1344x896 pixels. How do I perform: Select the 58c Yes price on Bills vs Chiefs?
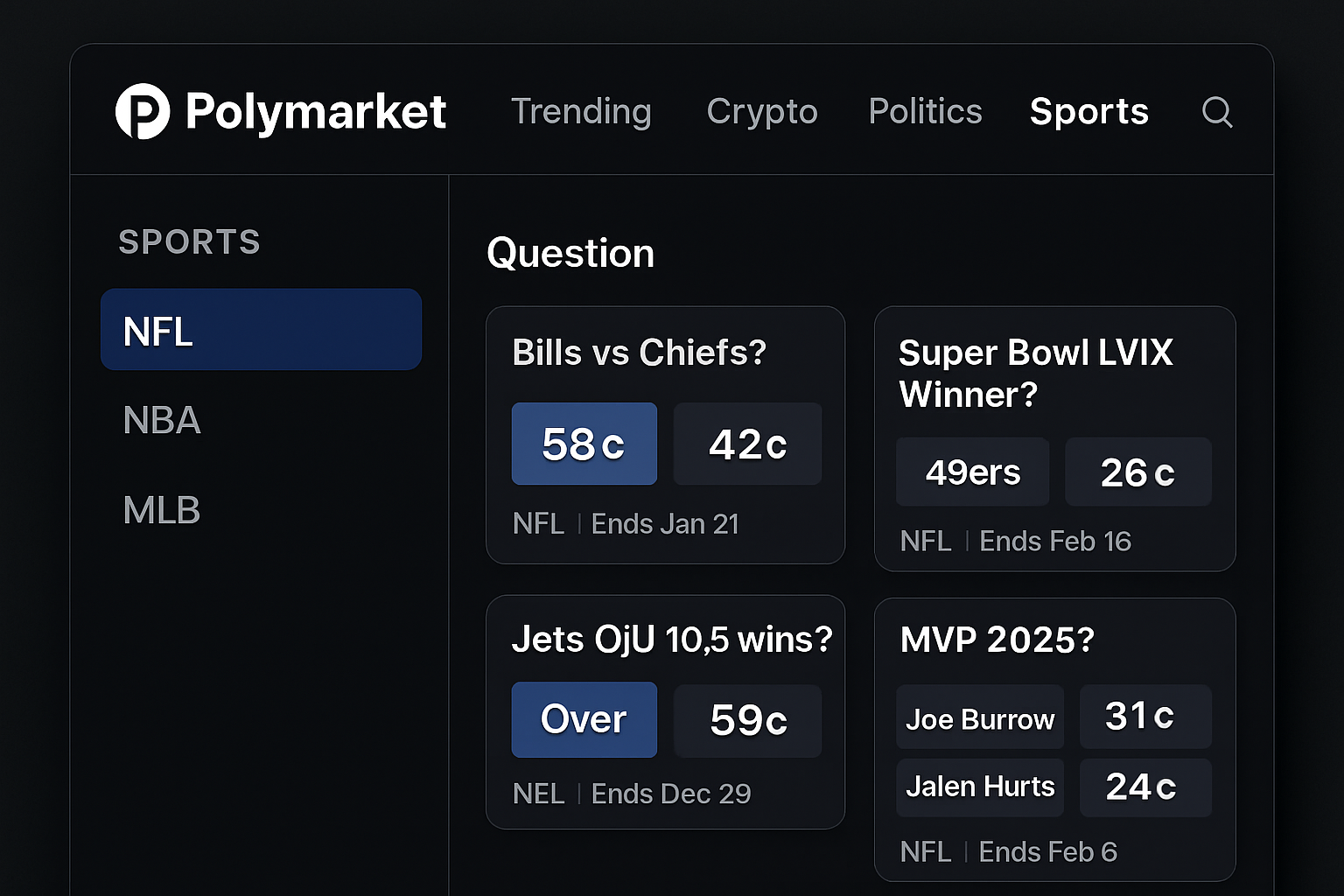click(x=584, y=444)
